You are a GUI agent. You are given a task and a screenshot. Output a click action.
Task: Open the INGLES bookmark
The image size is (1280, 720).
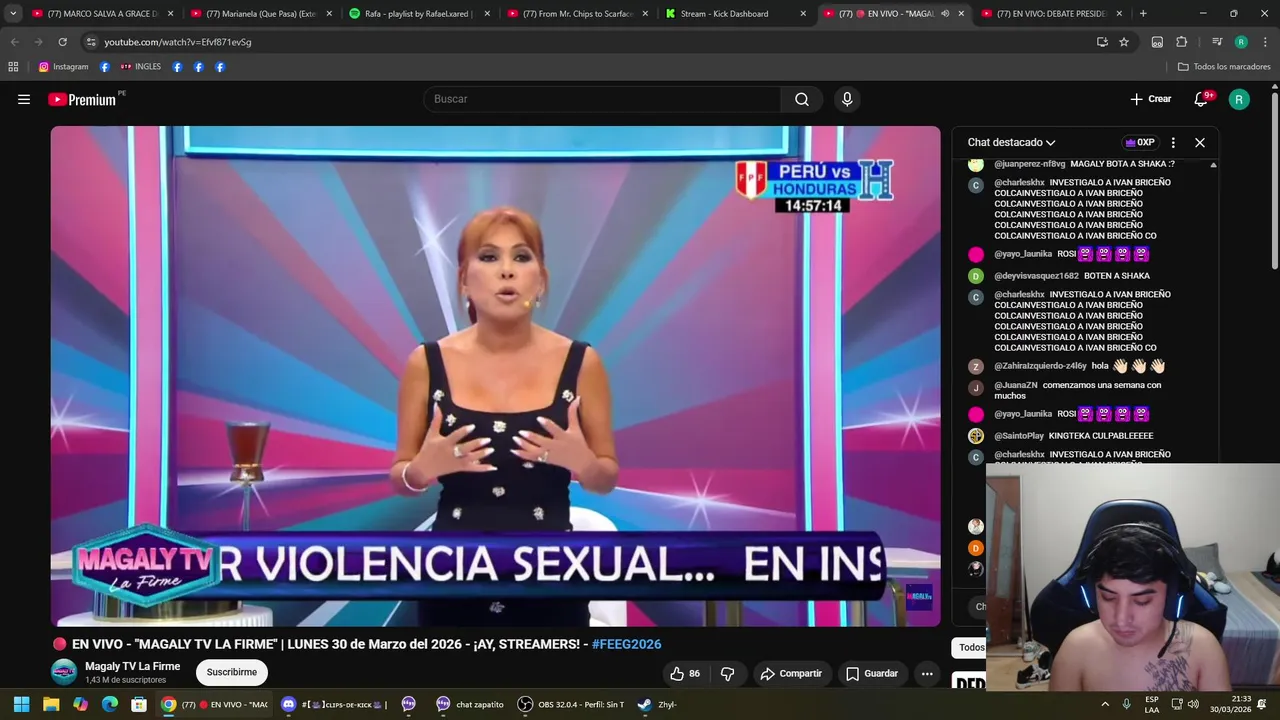140,67
